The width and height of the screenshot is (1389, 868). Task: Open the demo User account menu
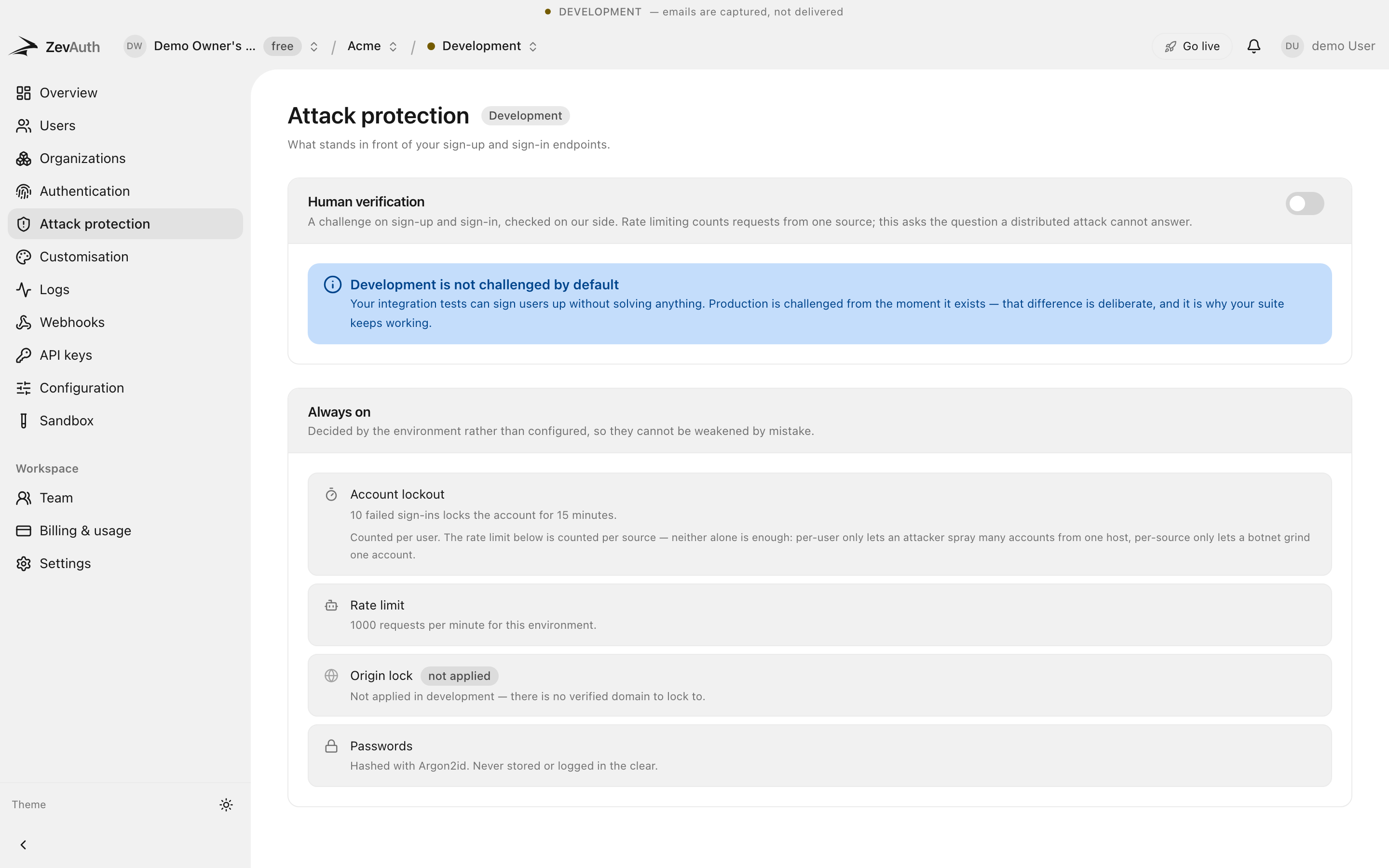[x=1328, y=46]
